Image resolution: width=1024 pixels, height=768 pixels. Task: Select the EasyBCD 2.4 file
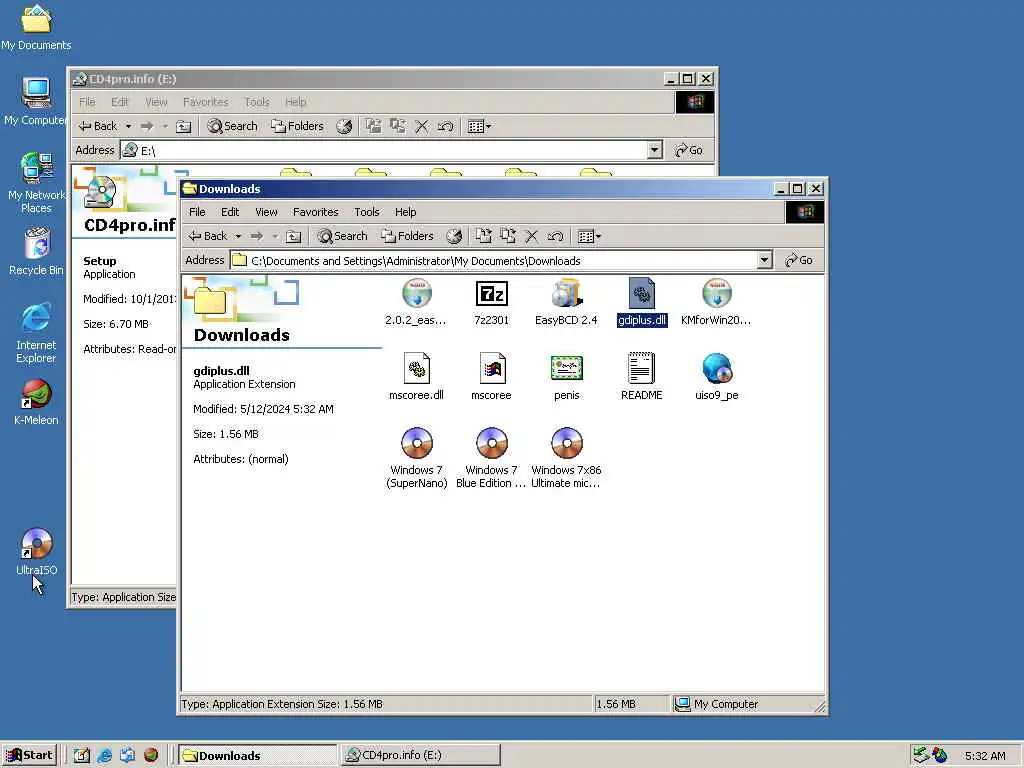(566, 302)
